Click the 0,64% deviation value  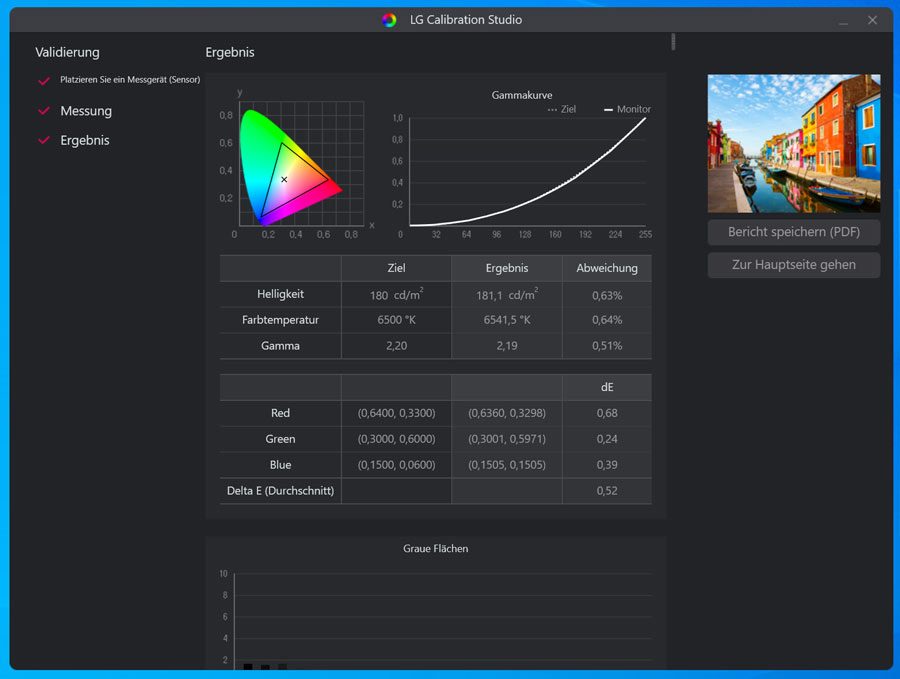(x=607, y=320)
